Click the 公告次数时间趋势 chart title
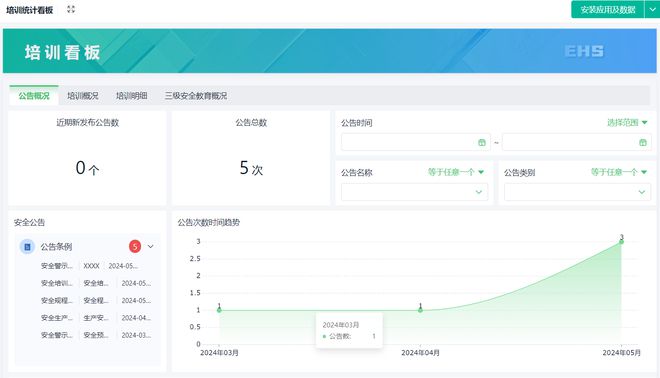The height and width of the screenshot is (378, 660). point(209,222)
